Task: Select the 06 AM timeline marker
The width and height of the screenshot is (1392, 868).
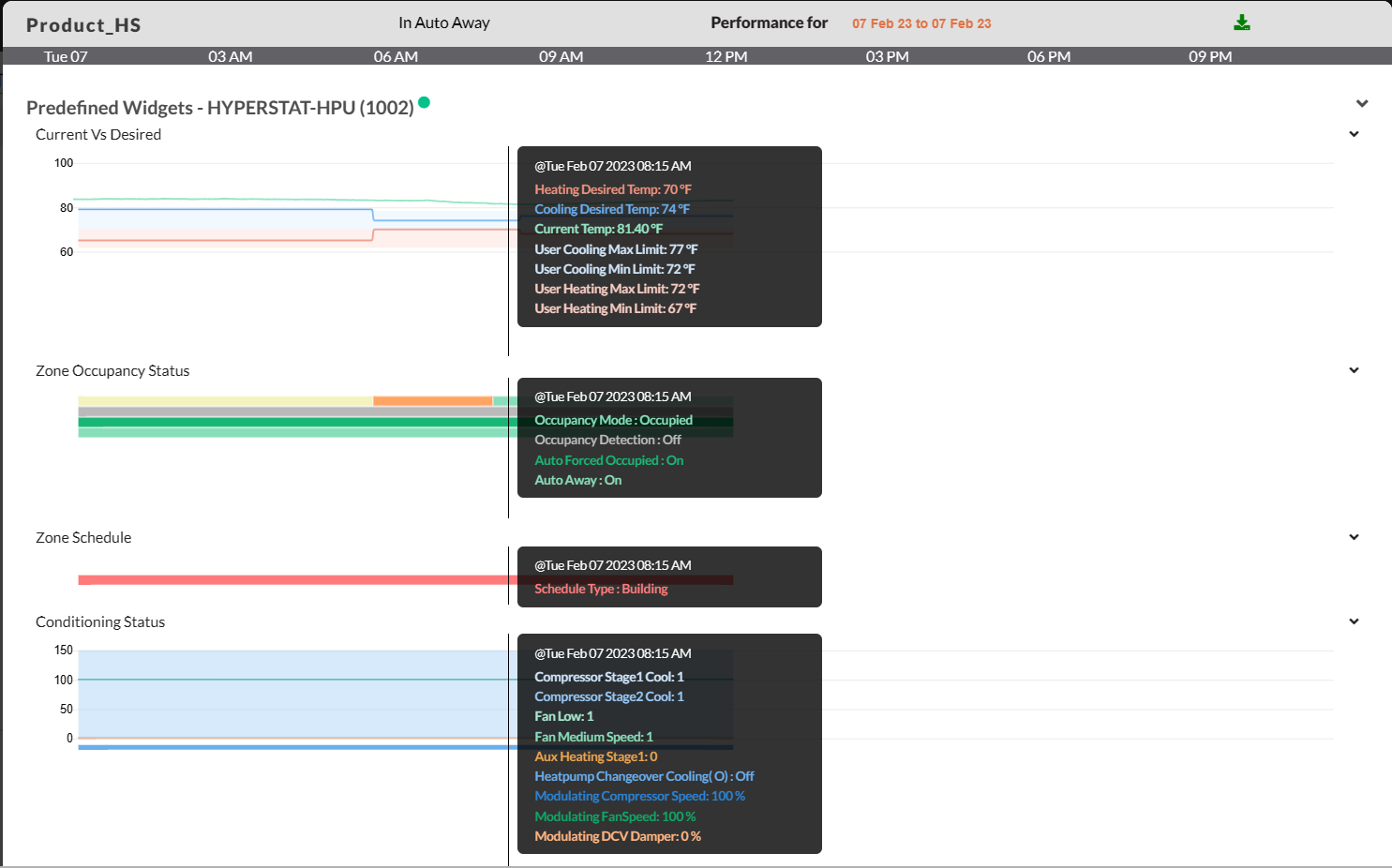Action: [396, 56]
